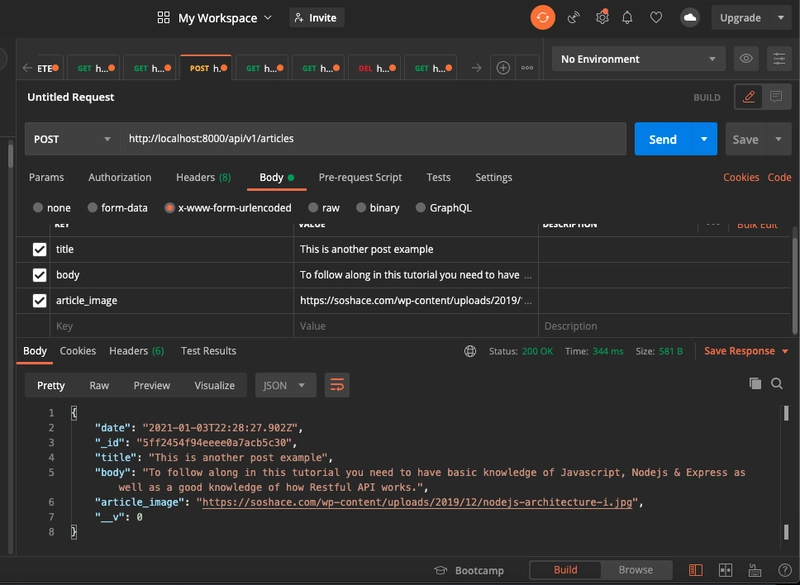Image resolution: width=800 pixels, height=585 pixels.
Task: Open the POST method dropdown
Action: click(x=72, y=139)
